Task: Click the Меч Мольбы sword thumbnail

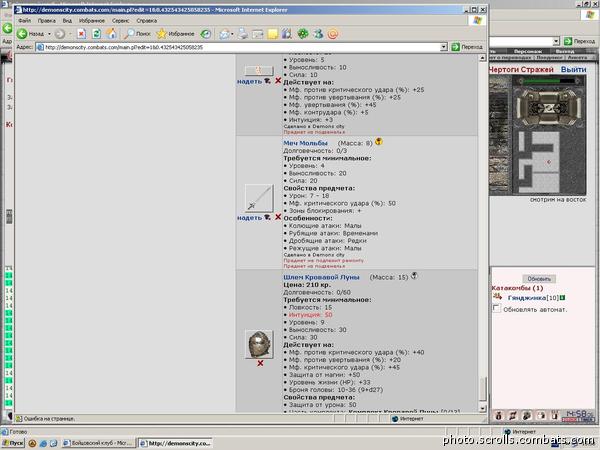Action: 259,198
